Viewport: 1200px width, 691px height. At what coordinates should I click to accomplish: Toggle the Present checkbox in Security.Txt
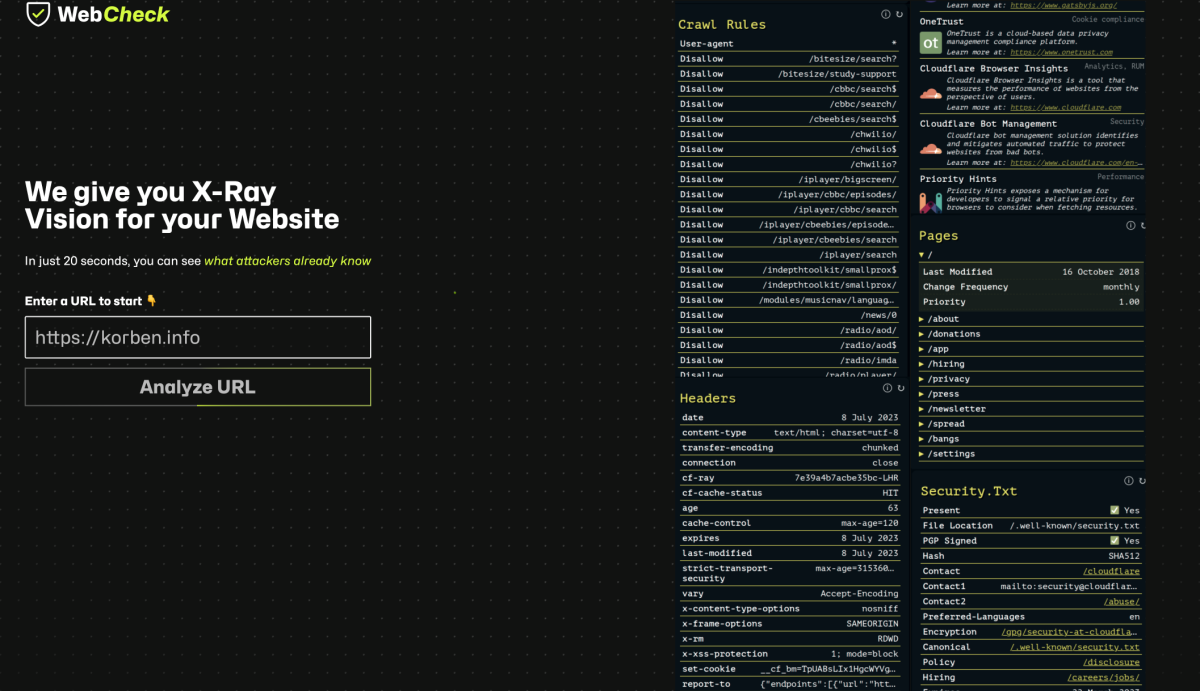coord(1113,509)
